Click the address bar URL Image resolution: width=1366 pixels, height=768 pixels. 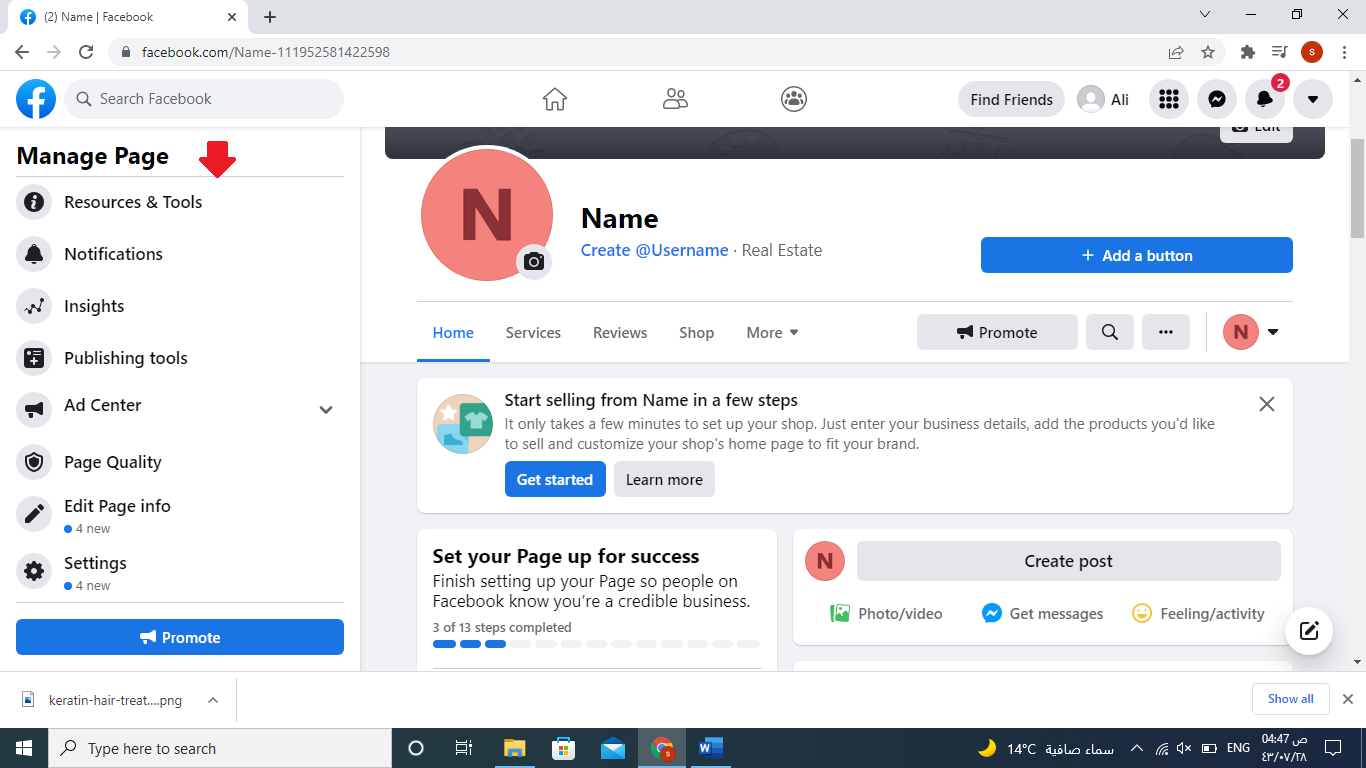coord(265,52)
